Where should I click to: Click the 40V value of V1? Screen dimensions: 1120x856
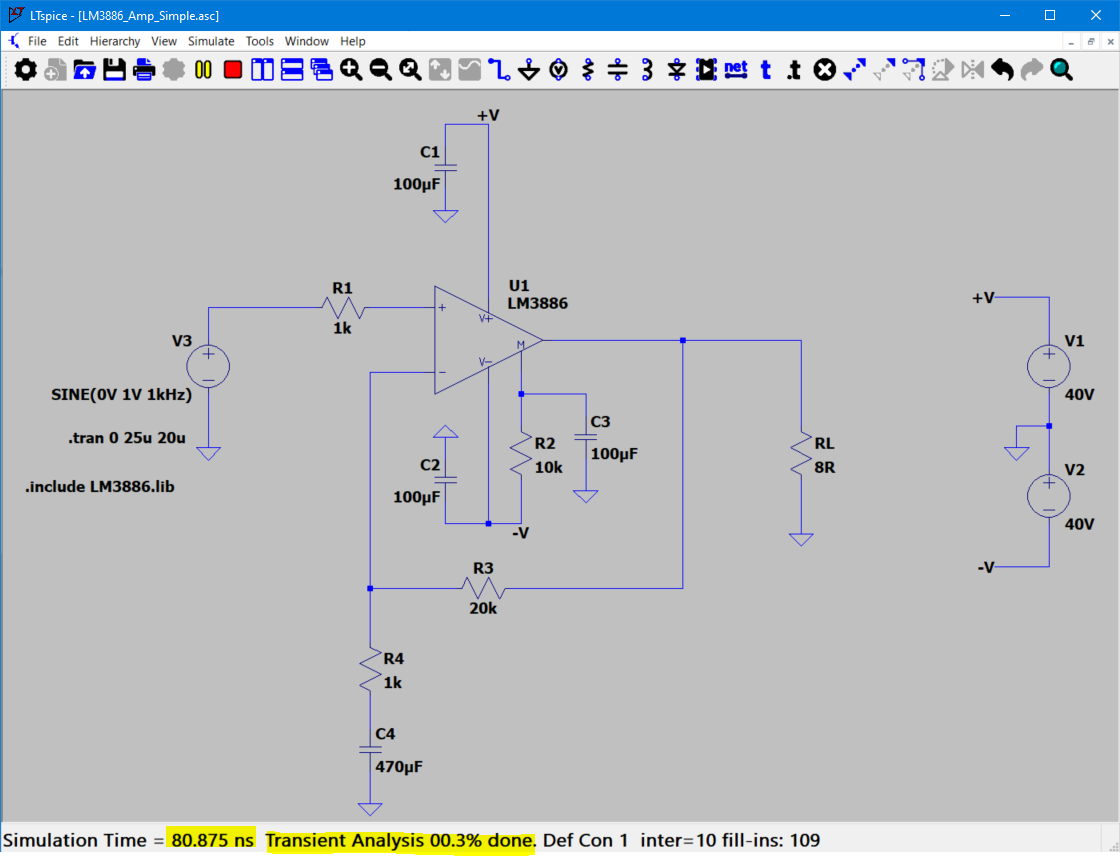click(1079, 394)
